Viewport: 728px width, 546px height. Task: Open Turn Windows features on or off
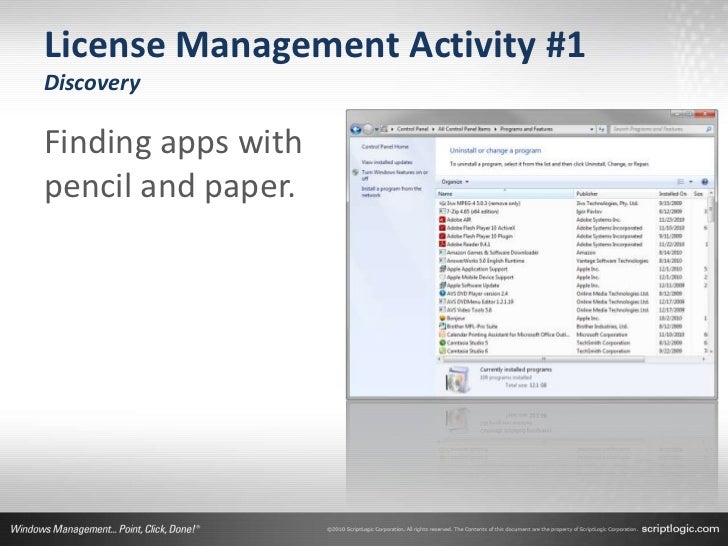click(395, 175)
